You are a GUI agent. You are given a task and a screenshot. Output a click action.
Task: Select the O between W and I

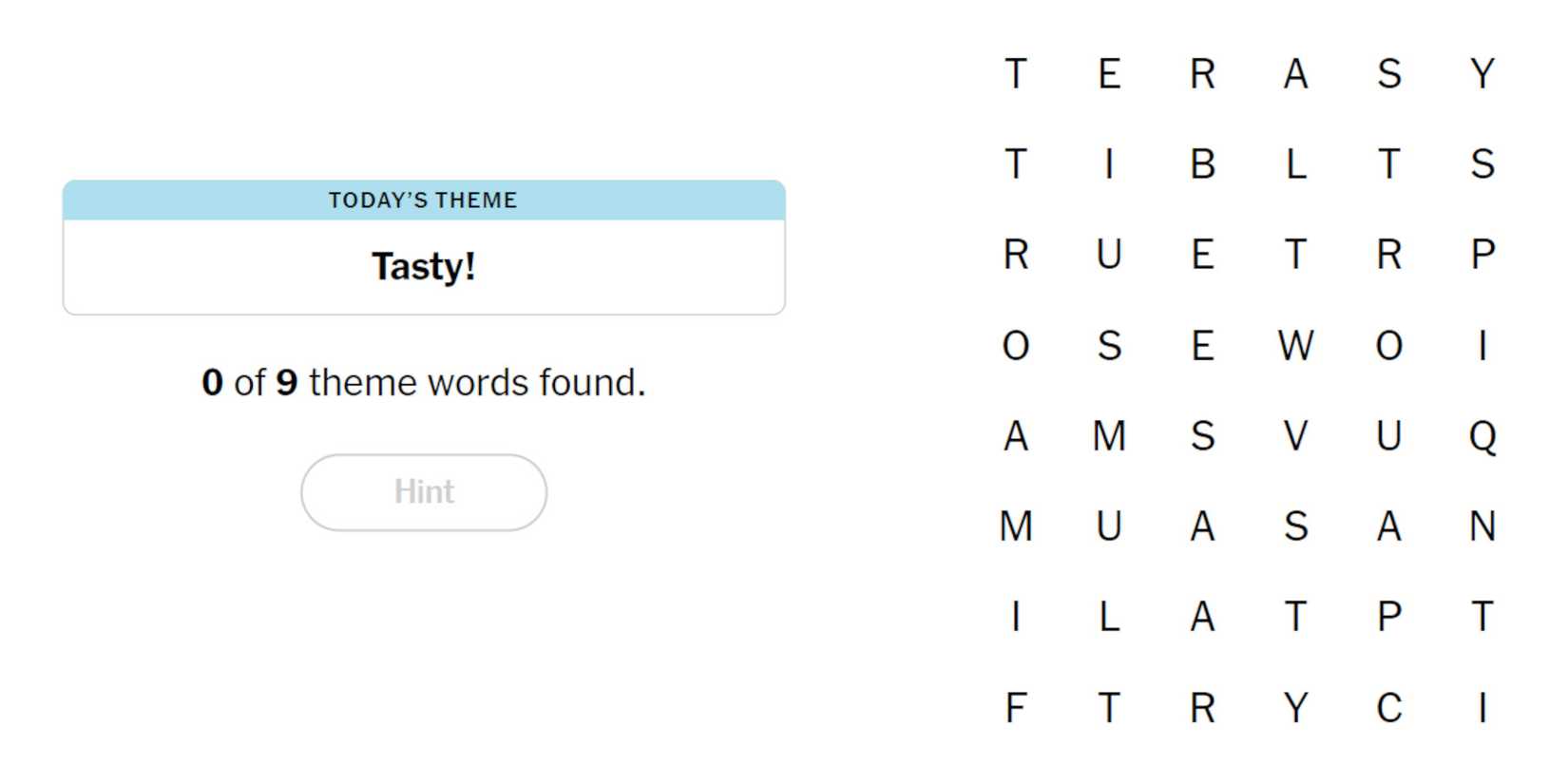click(1388, 346)
